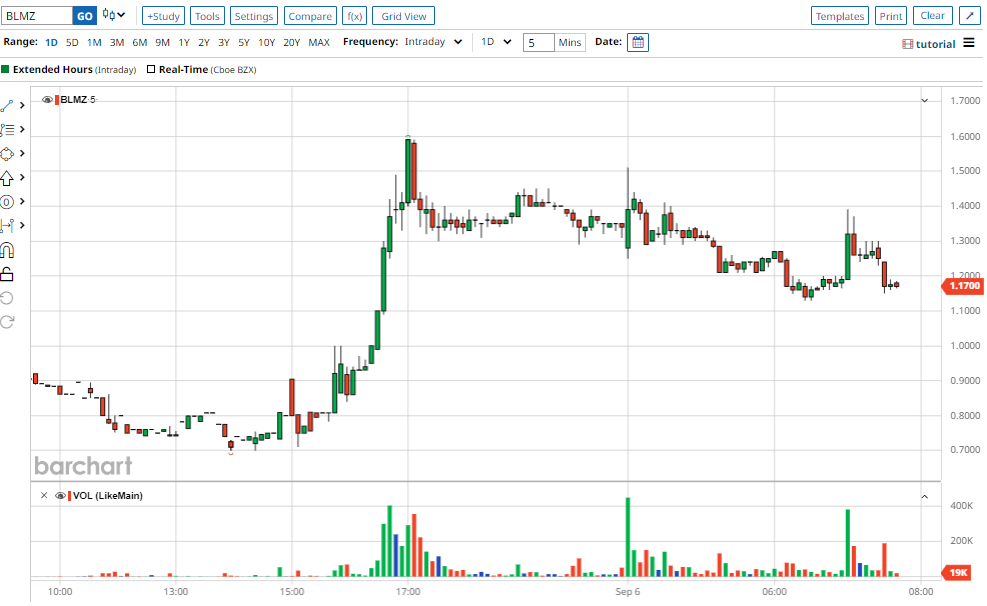The height and width of the screenshot is (606, 987).
Task: Expand the line tools submenu arrow
Action: click(x=22, y=105)
